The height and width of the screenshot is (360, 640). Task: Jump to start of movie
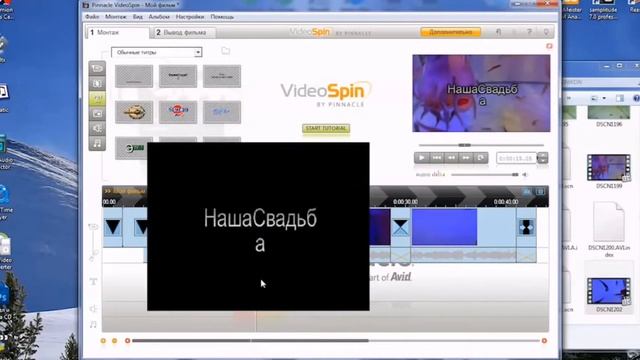(x=436, y=158)
